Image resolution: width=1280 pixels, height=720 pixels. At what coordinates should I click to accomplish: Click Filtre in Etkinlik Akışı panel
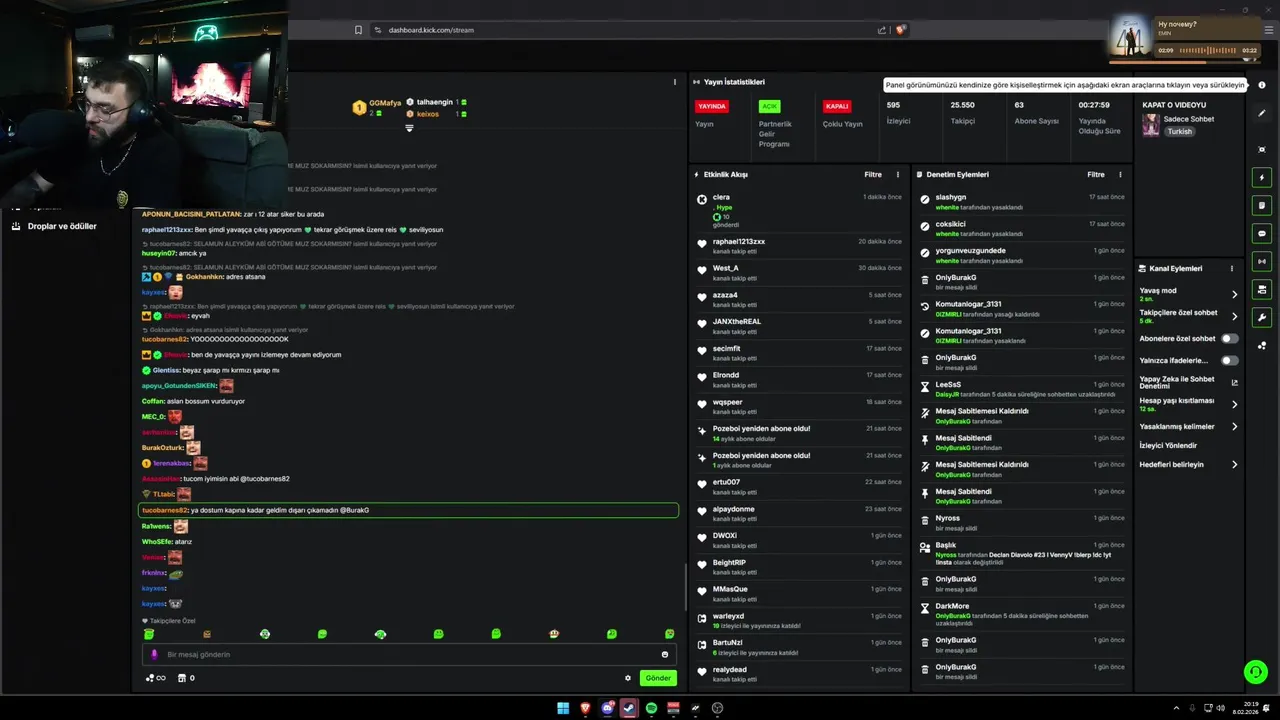click(x=873, y=174)
